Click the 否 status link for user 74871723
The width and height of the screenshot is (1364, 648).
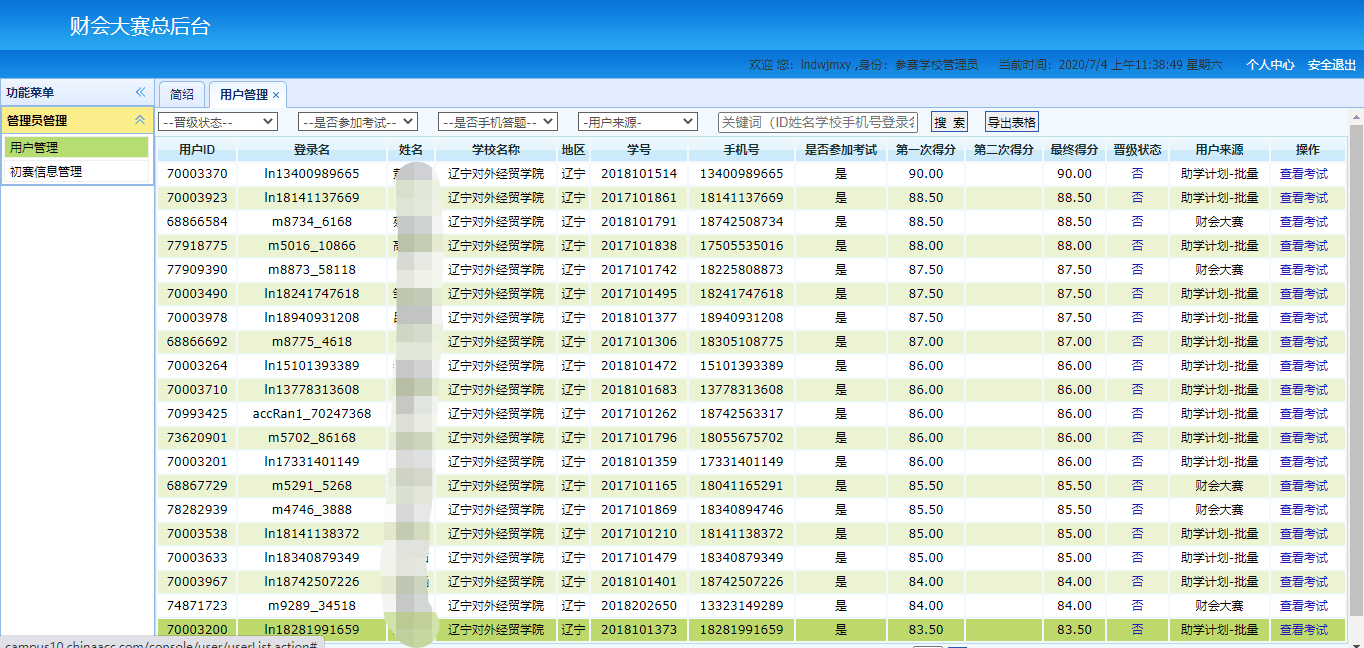(x=1137, y=606)
